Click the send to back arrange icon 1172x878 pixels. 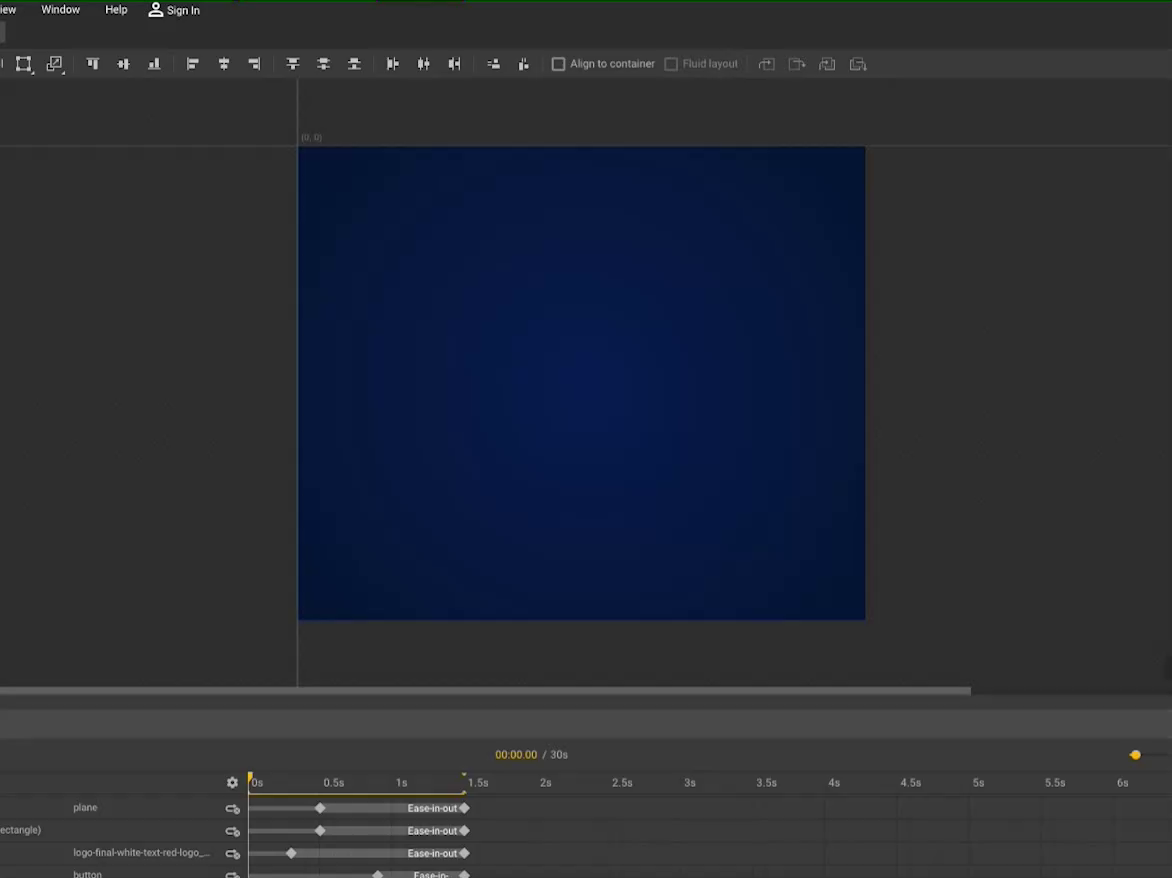(858, 64)
